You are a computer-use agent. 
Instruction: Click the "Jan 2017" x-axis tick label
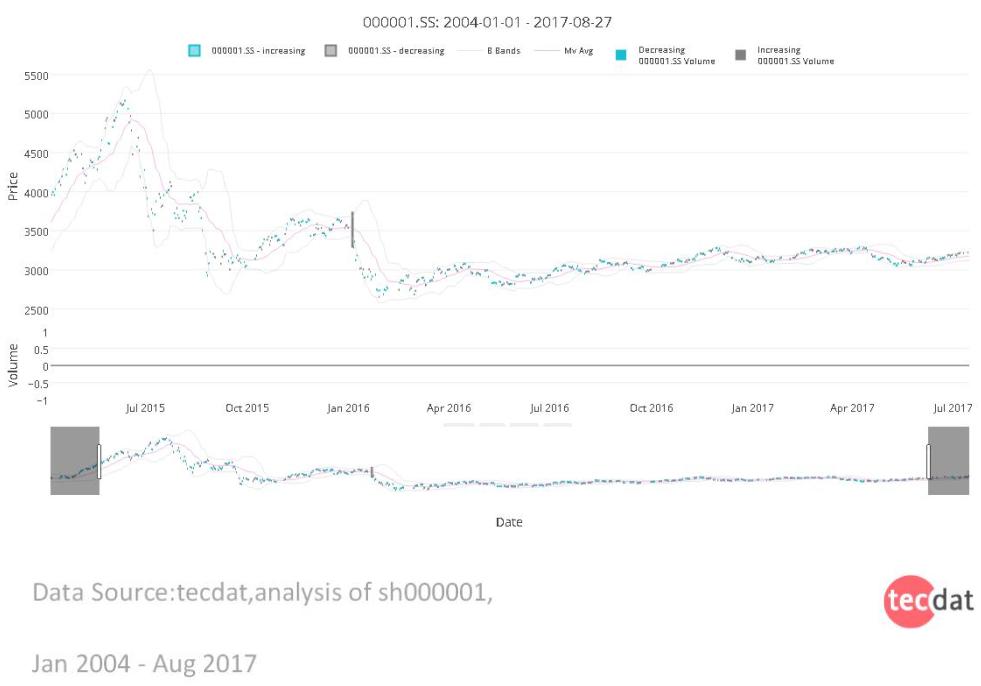pos(752,408)
